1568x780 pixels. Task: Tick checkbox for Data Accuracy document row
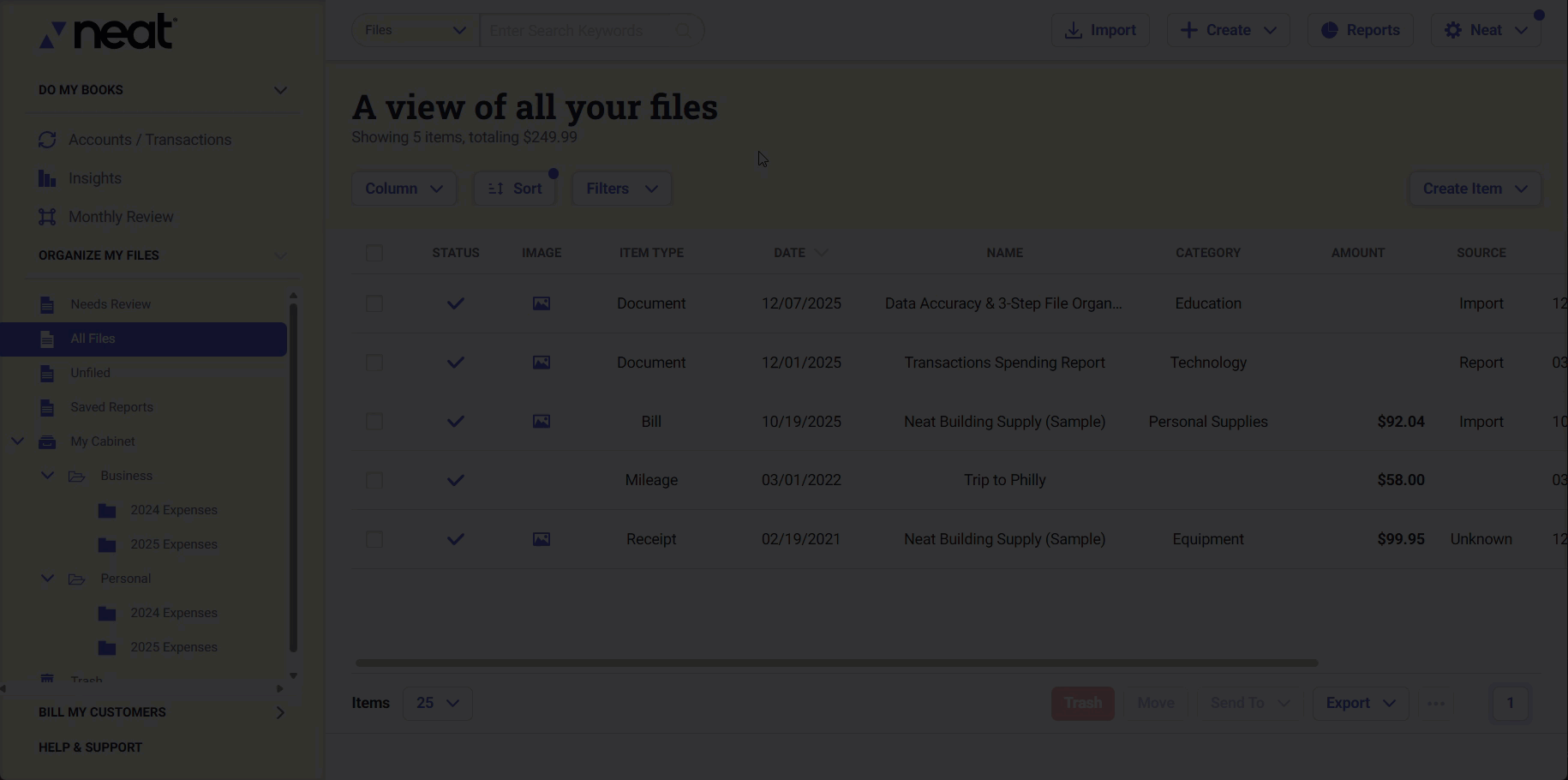point(374,303)
